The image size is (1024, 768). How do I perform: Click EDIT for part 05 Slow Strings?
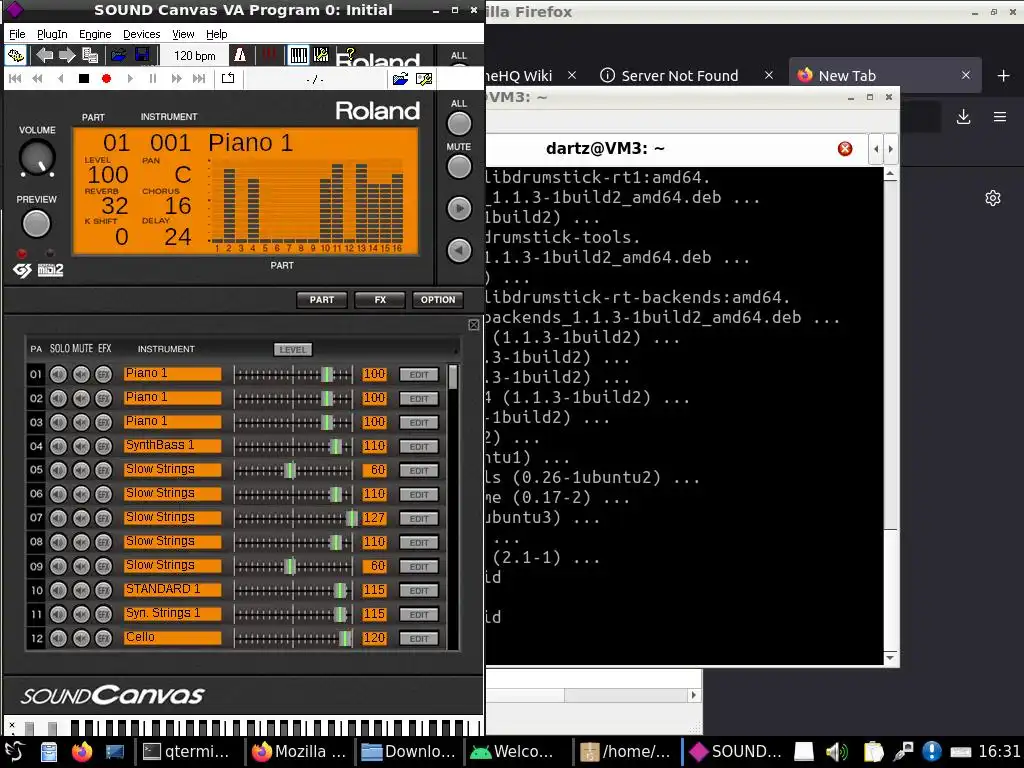[x=419, y=470]
